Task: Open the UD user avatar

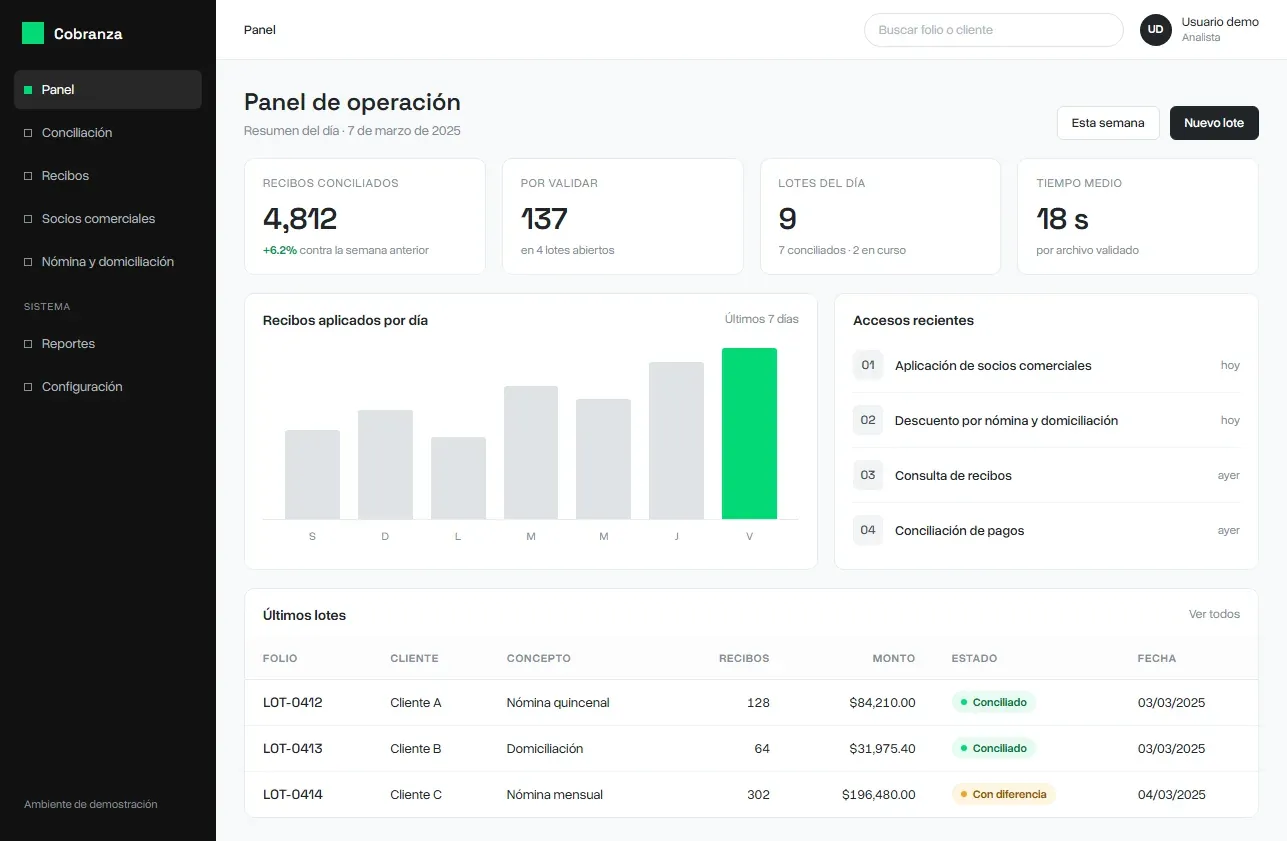Action: (1155, 30)
